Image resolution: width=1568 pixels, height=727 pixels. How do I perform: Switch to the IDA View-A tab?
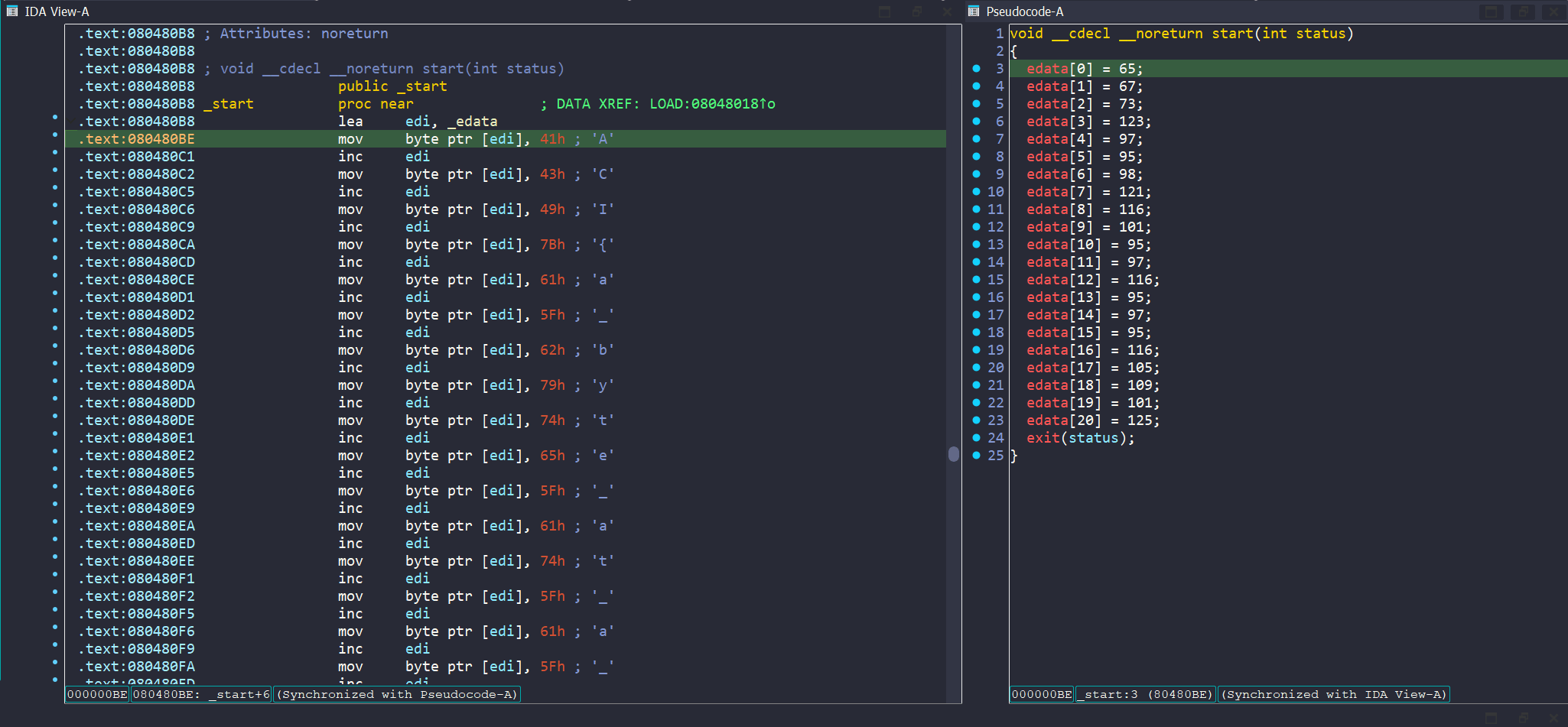click(57, 11)
